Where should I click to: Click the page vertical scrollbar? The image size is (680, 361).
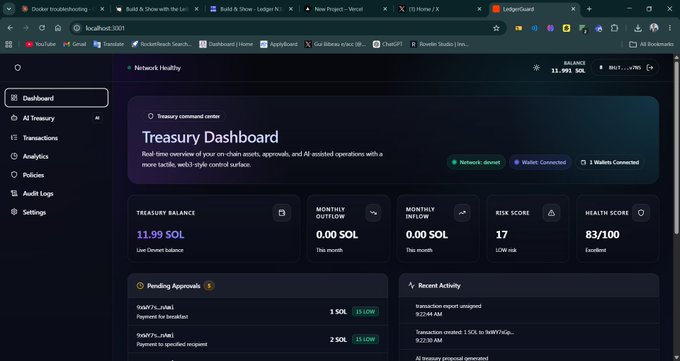pyautogui.click(x=676, y=148)
